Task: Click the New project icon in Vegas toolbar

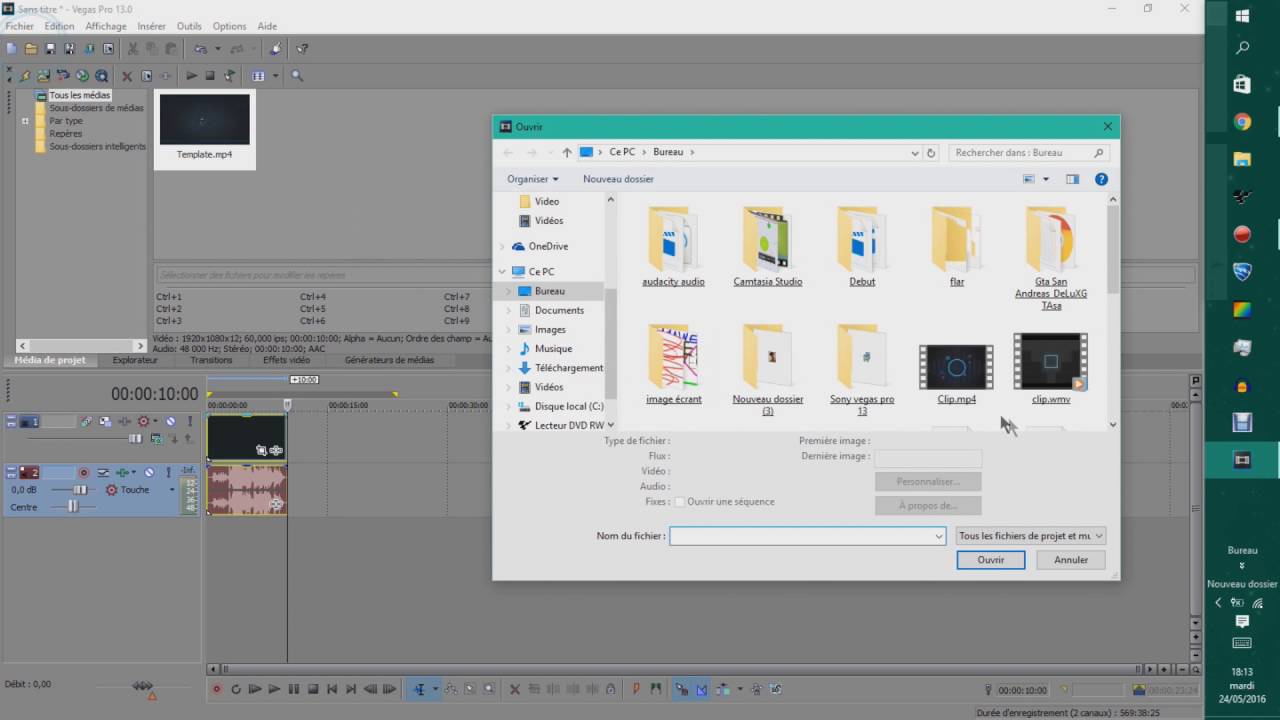Action: pyautogui.click(x=11, y=49)
